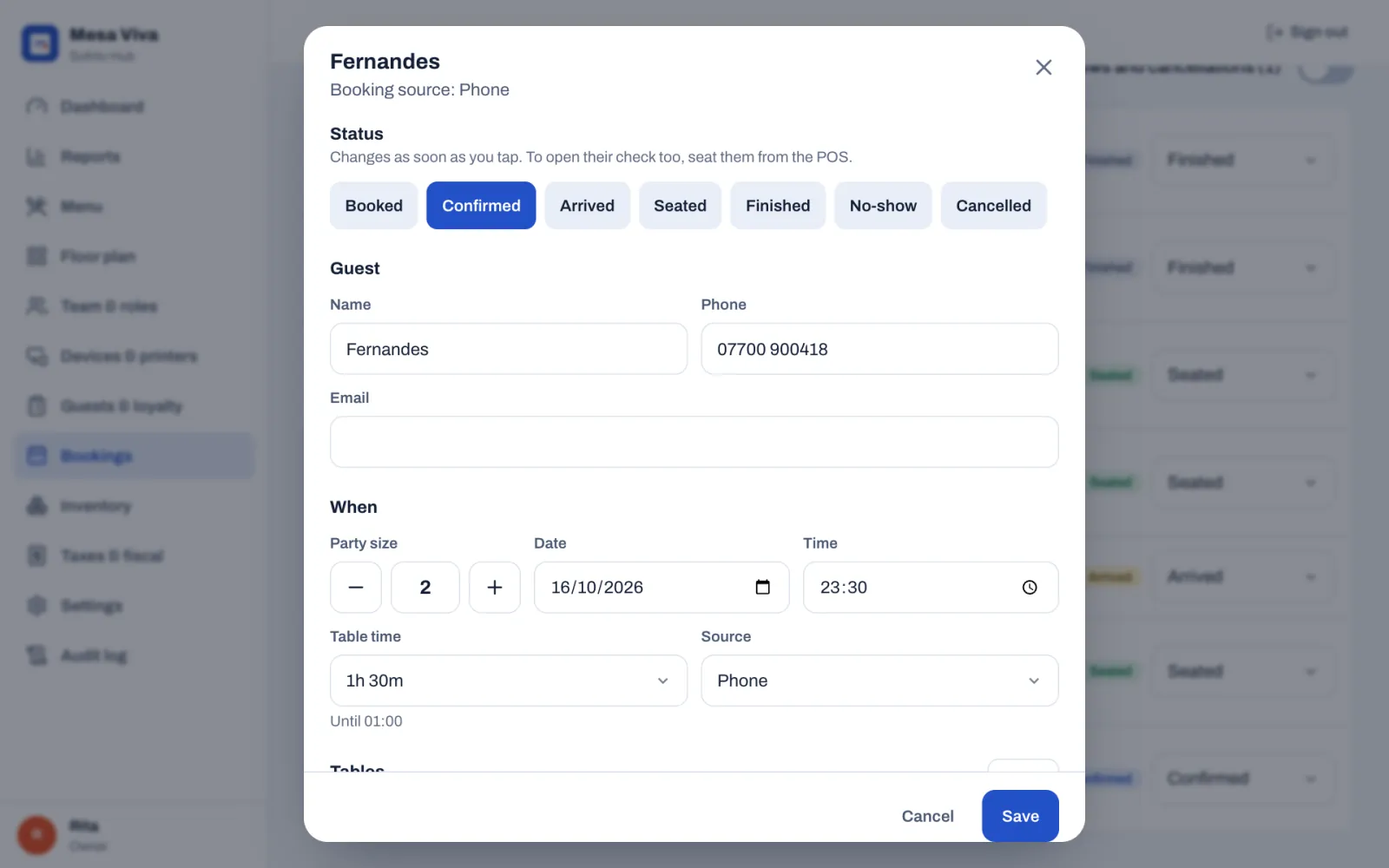This screenshot has height=868, width=1389.
Task: Click the Settings gear icon
Action: (36, 606)
